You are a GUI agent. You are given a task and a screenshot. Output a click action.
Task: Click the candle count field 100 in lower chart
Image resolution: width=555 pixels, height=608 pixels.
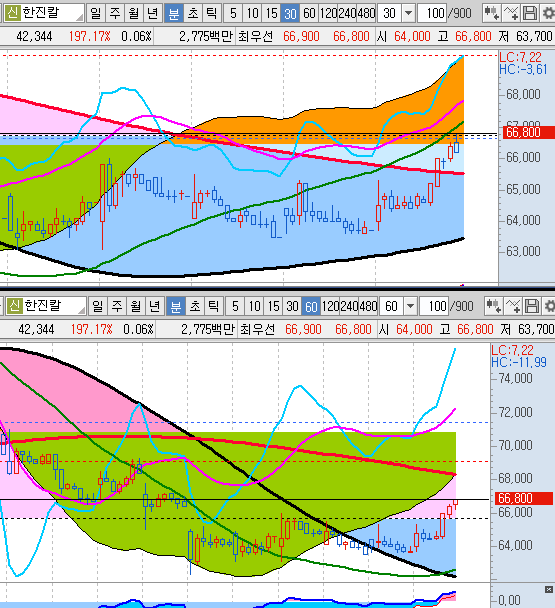[x=434, y=306]
